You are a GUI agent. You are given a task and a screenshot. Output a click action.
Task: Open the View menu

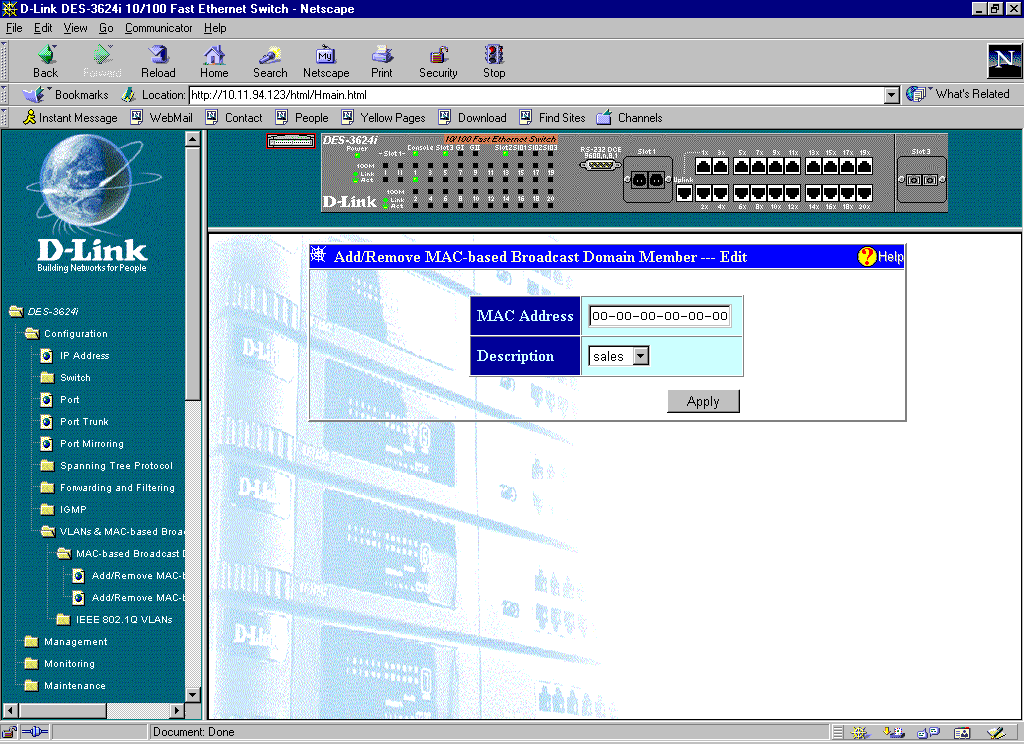75,28
